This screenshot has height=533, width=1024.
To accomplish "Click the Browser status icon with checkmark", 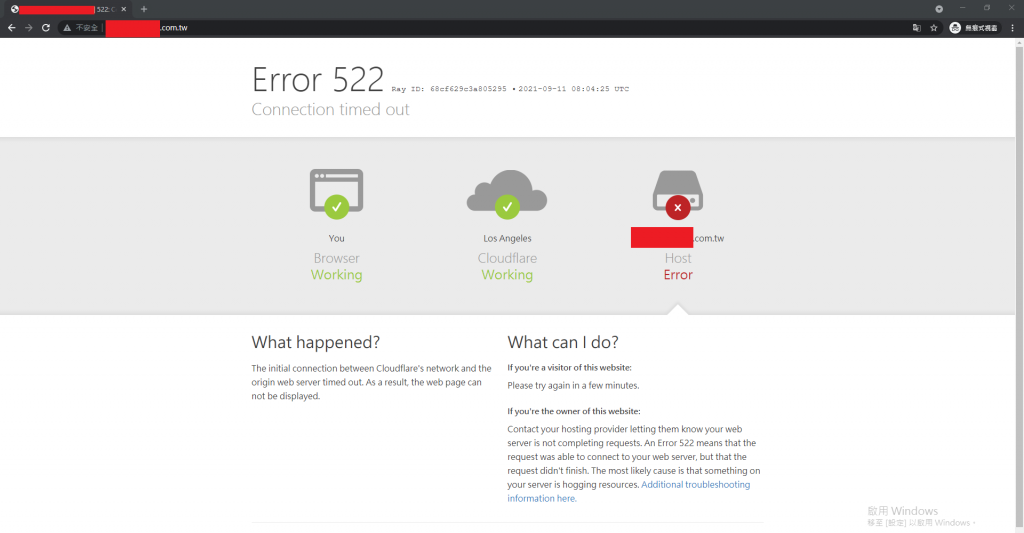I will pyautogui.click(x=336, y=193).
